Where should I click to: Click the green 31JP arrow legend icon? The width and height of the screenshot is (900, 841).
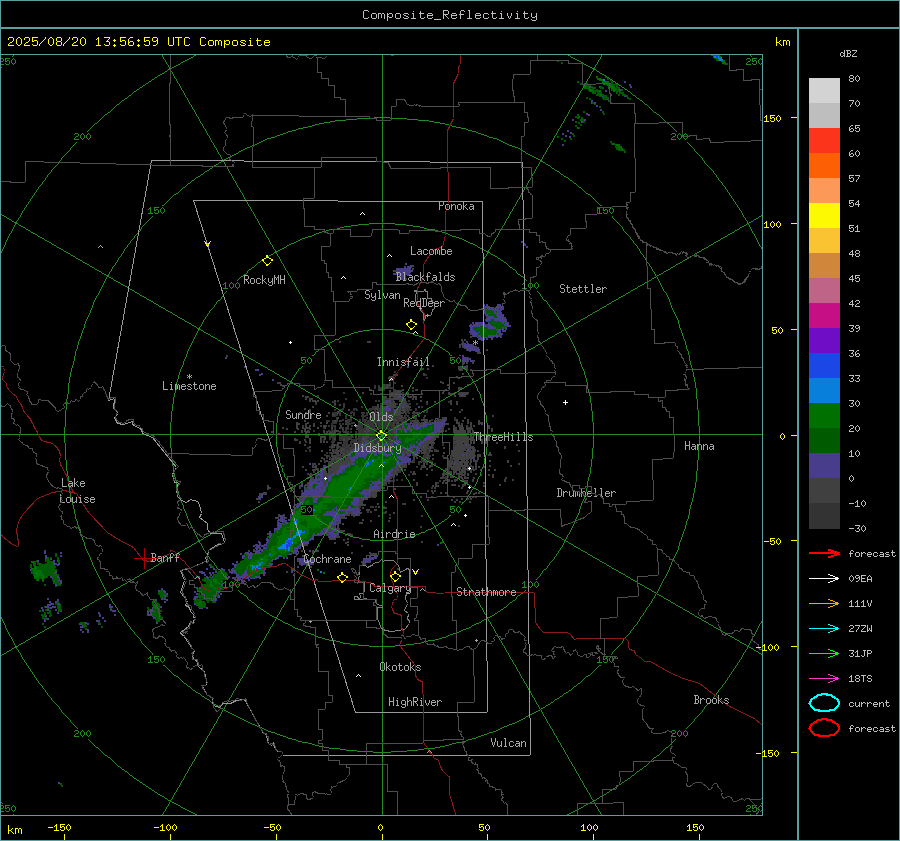824,653
